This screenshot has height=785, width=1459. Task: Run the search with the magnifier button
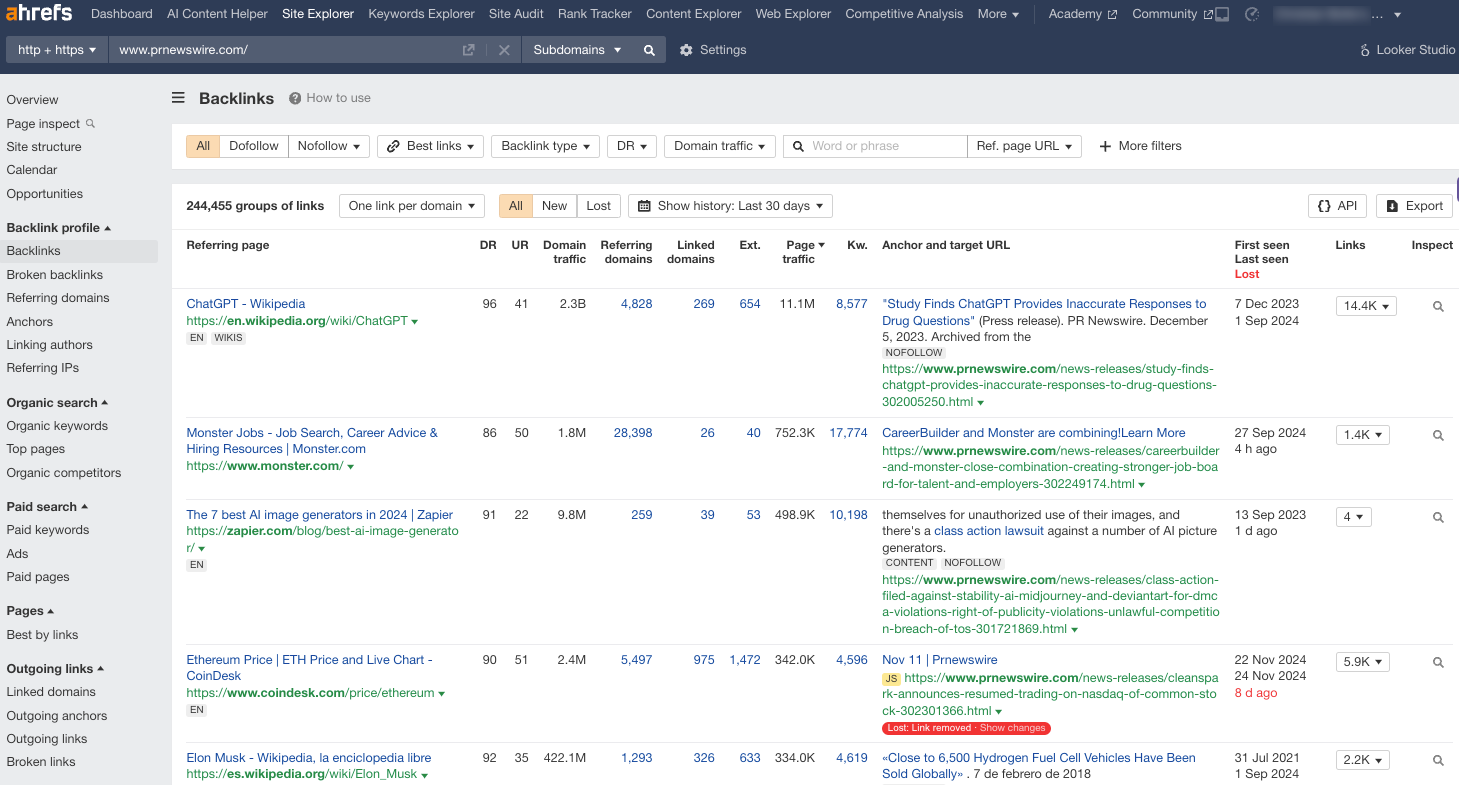(x=649, y=50)
